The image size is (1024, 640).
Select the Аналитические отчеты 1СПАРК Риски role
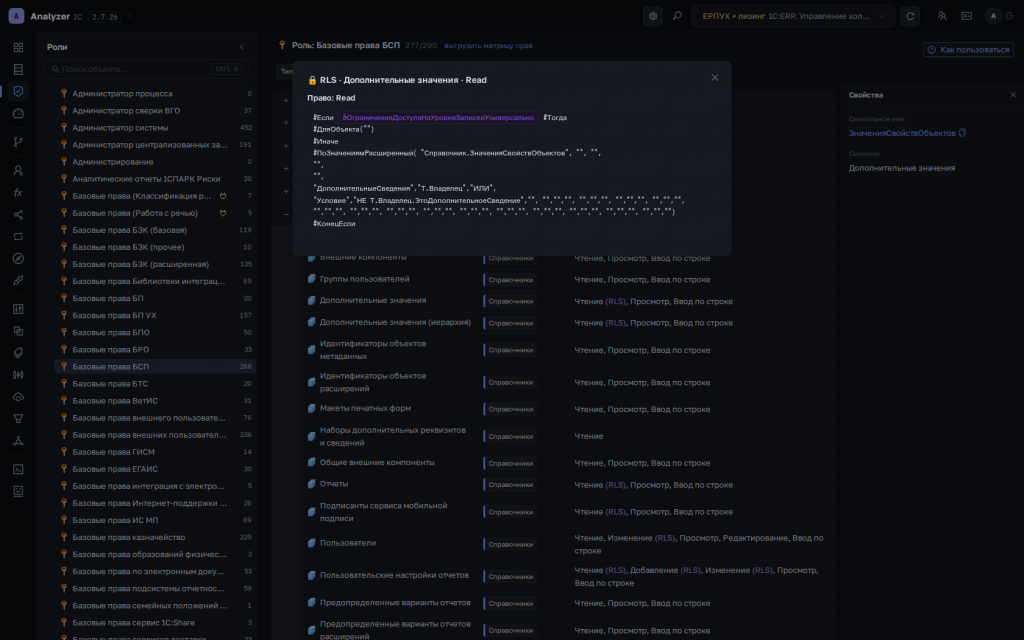coord(155,178)
